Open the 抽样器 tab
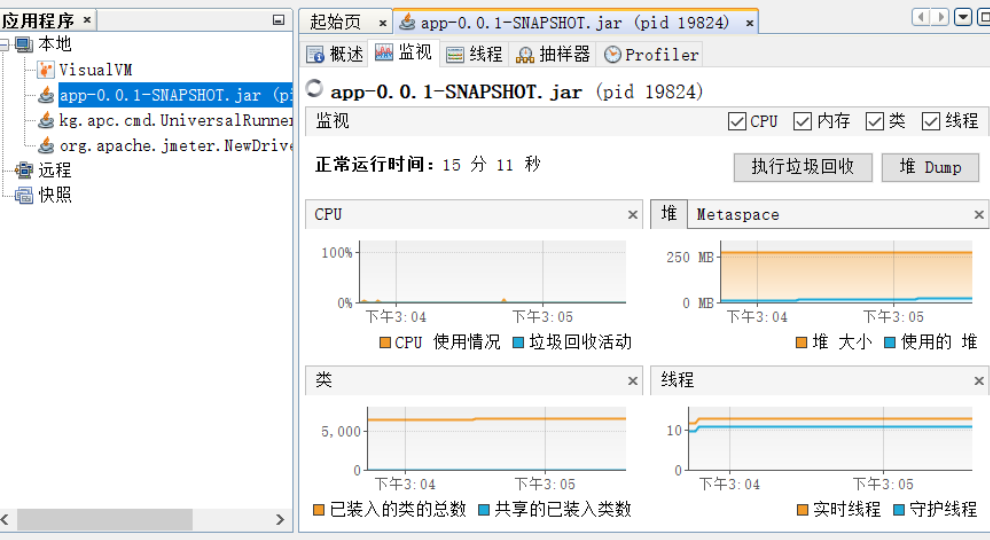Screen dimensions: 990x540 point(553,55)
